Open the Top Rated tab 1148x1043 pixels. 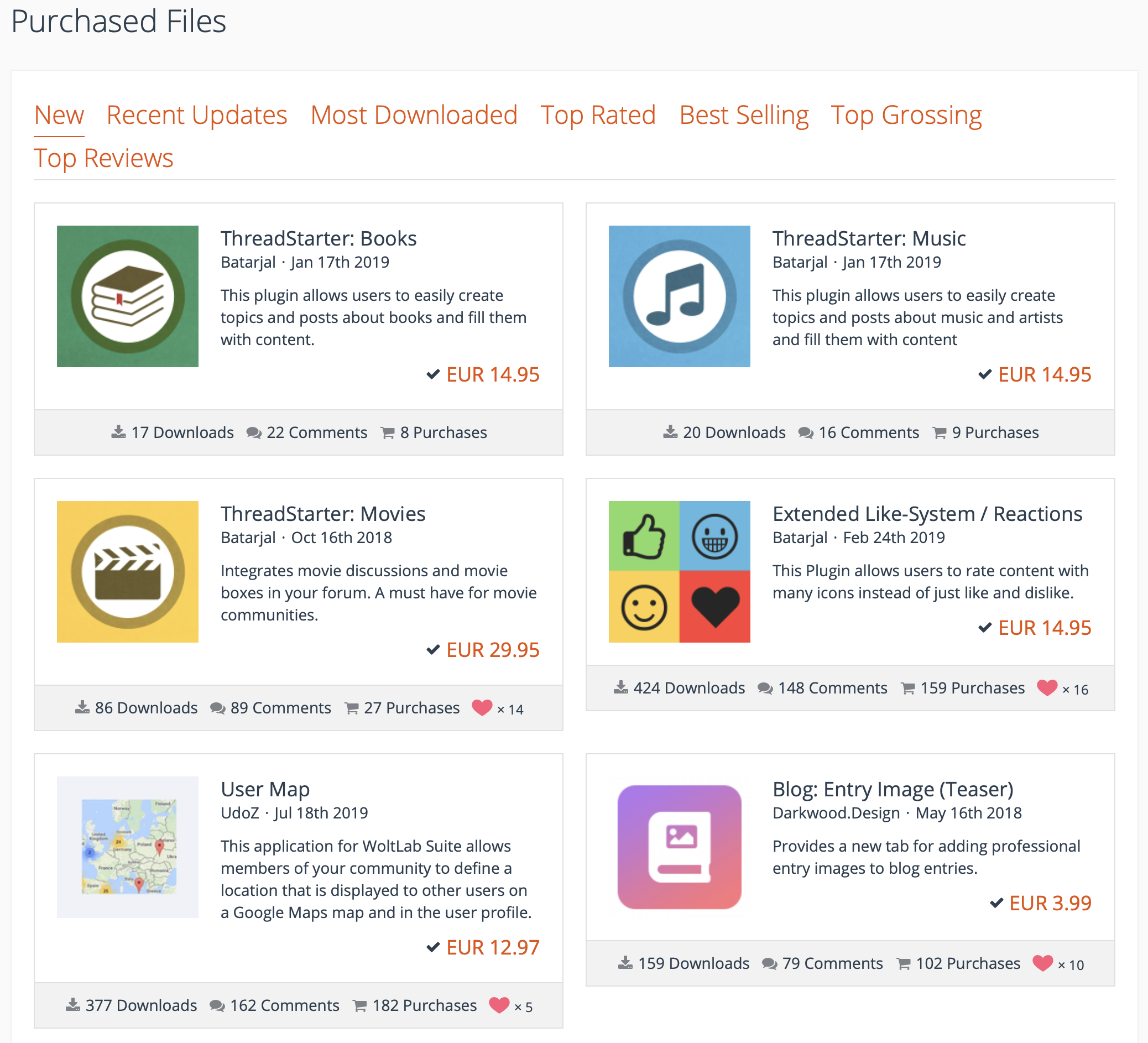click(x=598, y=115)
